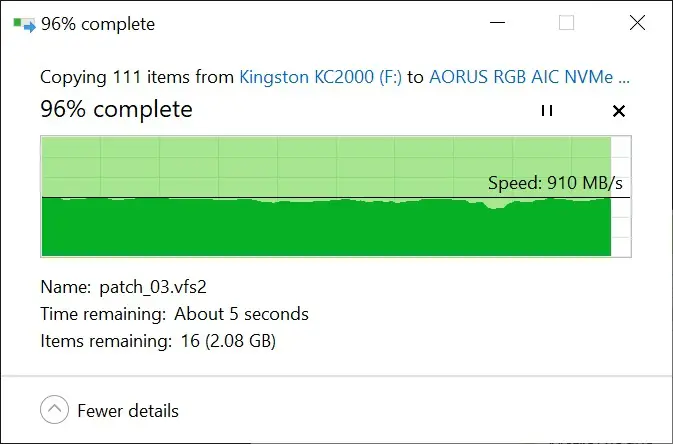Click the window title 96% complete
The height and width of the screenshot is (444, 673).
[x=98, y=24]
